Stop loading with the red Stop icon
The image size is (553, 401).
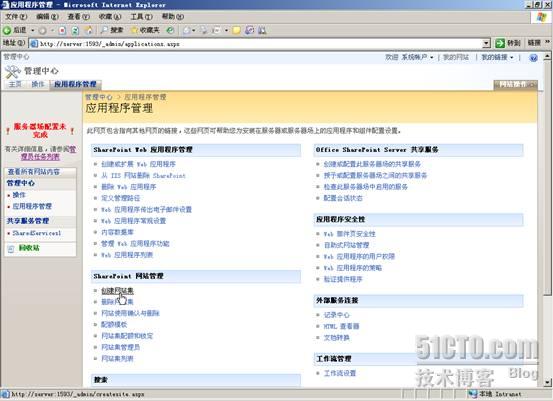62,31
